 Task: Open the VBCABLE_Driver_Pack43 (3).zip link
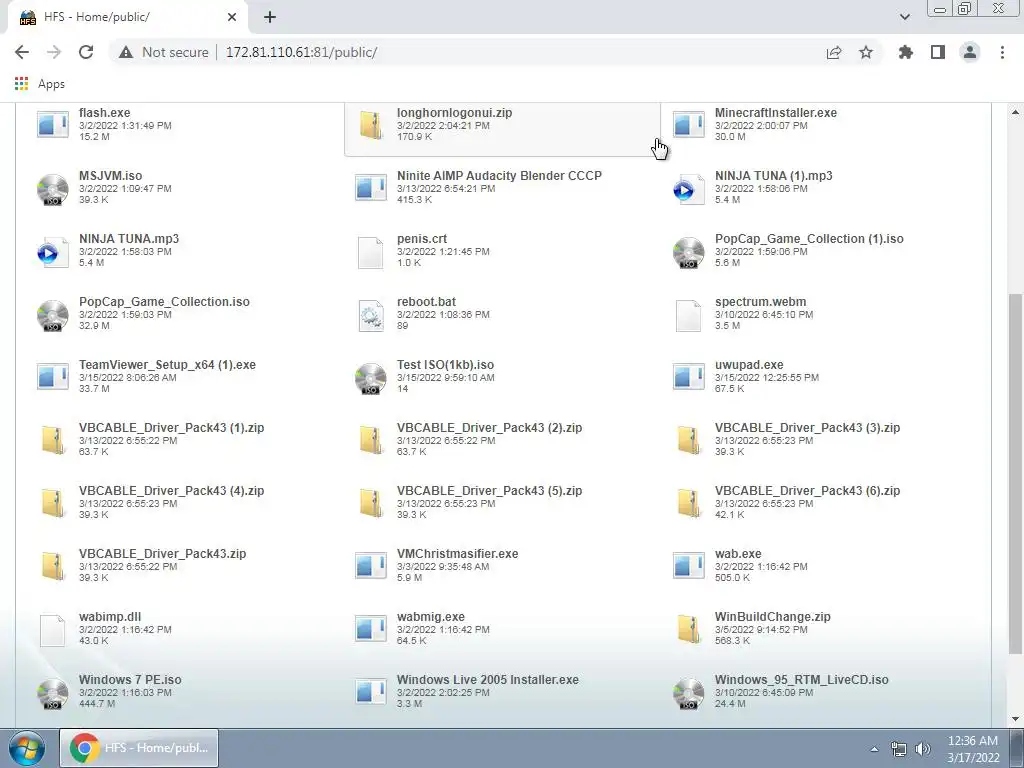point(807,428)
